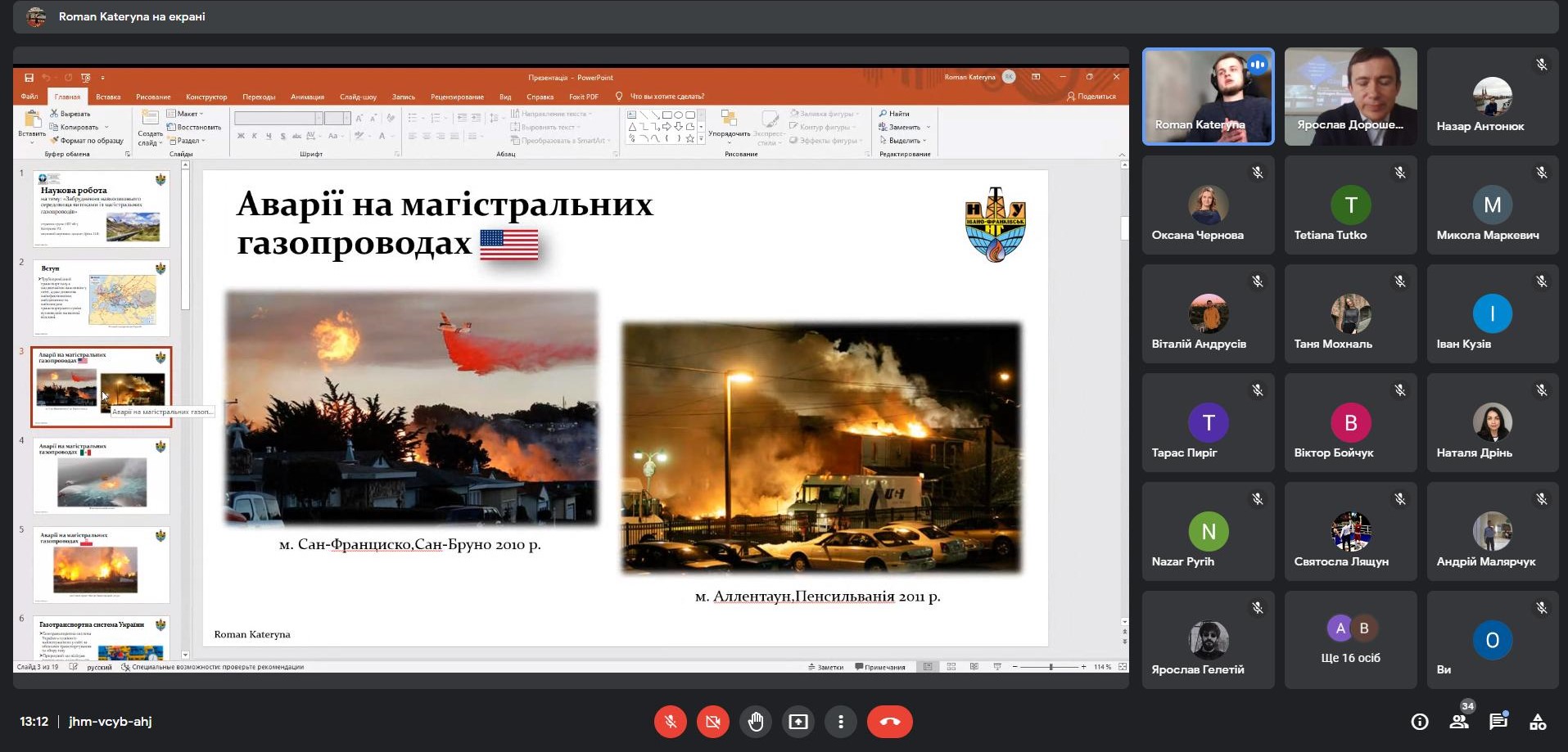1568x752 pixels.
Task: Toggle your microphone on or off
Action: tap(670, 722)
